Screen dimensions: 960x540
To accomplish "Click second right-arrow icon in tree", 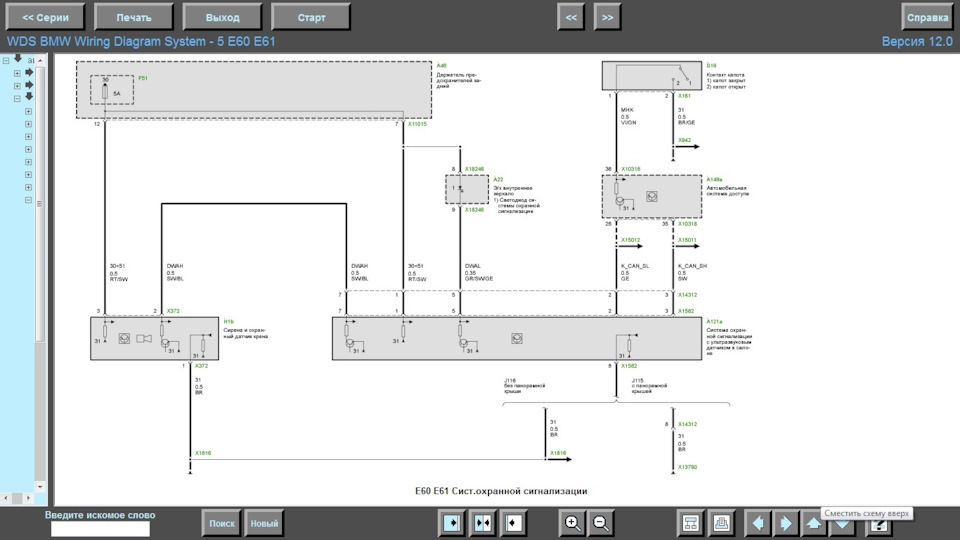I will 29,84.
